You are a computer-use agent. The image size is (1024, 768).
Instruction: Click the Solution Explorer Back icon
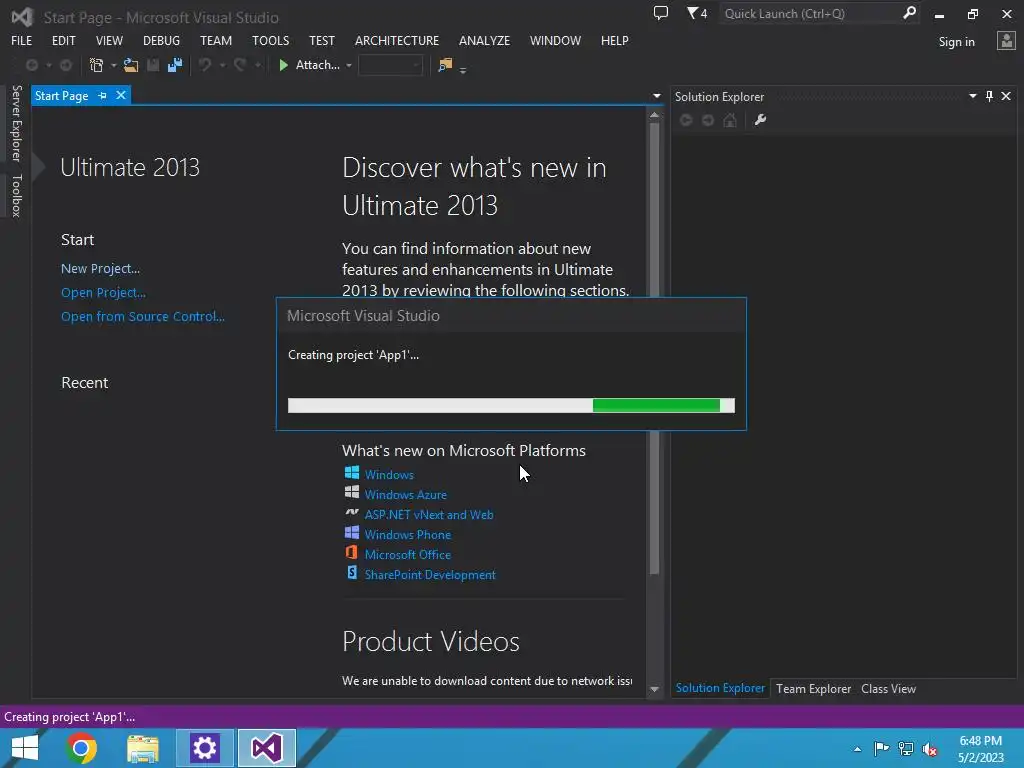(x=686, y=120)
